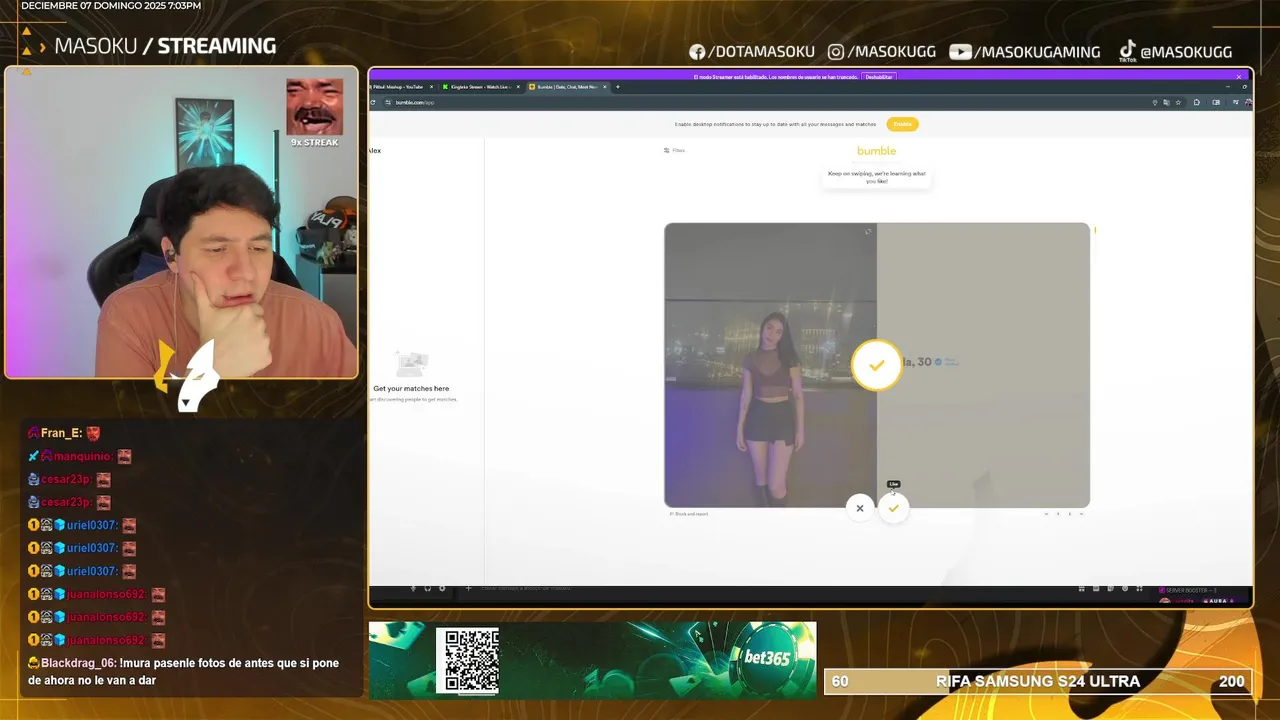
Task: Expand the profile photo with corner icon
Action: click(x=868, y=231)
